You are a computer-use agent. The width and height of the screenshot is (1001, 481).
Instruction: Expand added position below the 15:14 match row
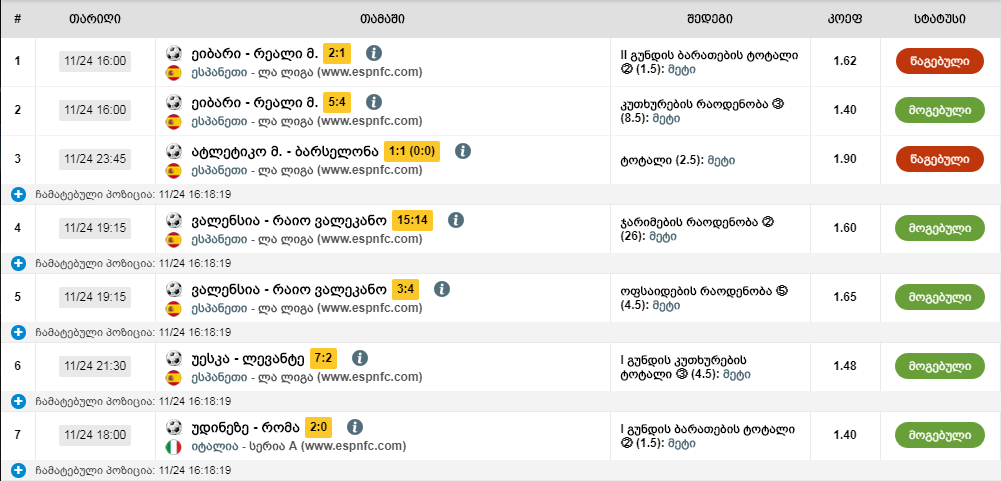(18, 263)
